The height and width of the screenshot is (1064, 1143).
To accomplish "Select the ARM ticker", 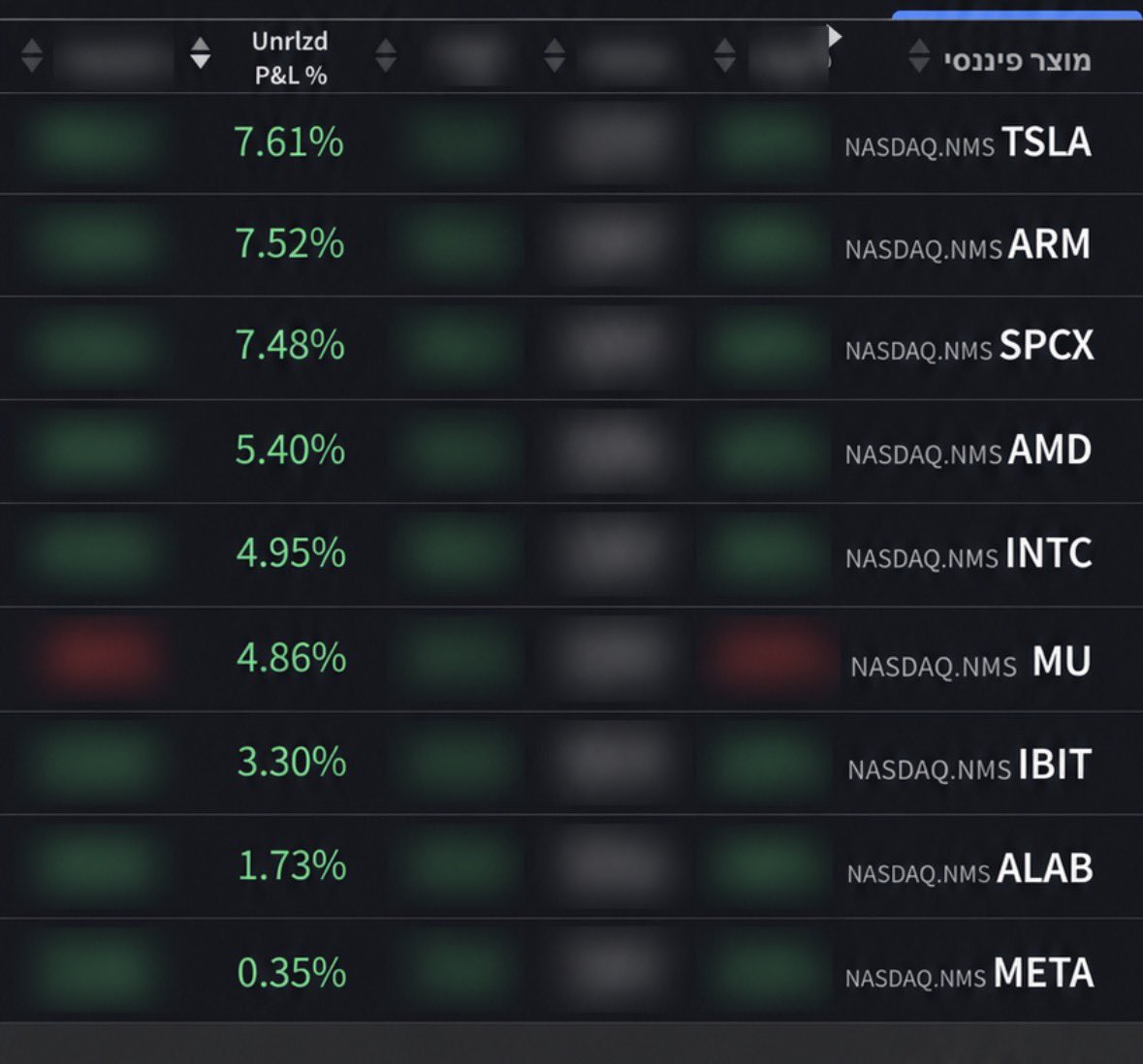I will [1049, 243].
